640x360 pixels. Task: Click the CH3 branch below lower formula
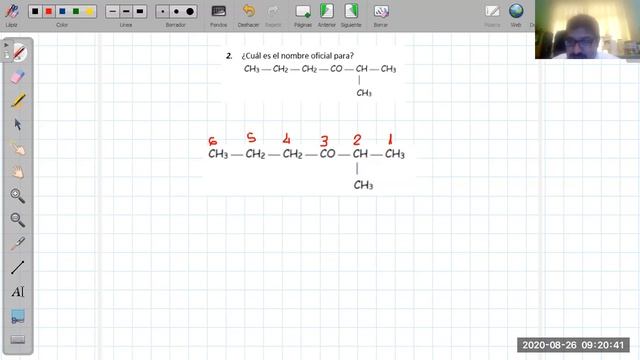(x=363, y=185)
